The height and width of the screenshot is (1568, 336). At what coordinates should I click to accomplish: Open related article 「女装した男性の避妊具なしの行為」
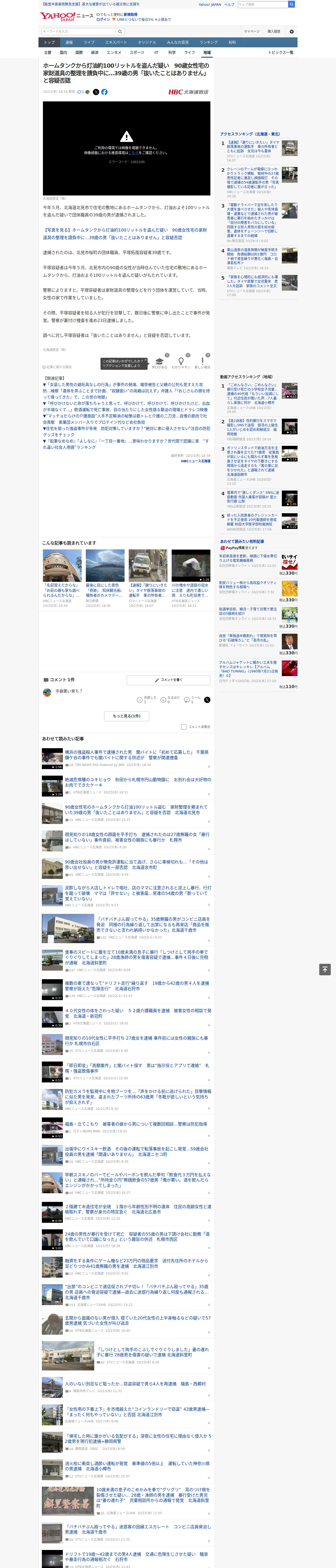pyautogui.click(x=126, y=391)
